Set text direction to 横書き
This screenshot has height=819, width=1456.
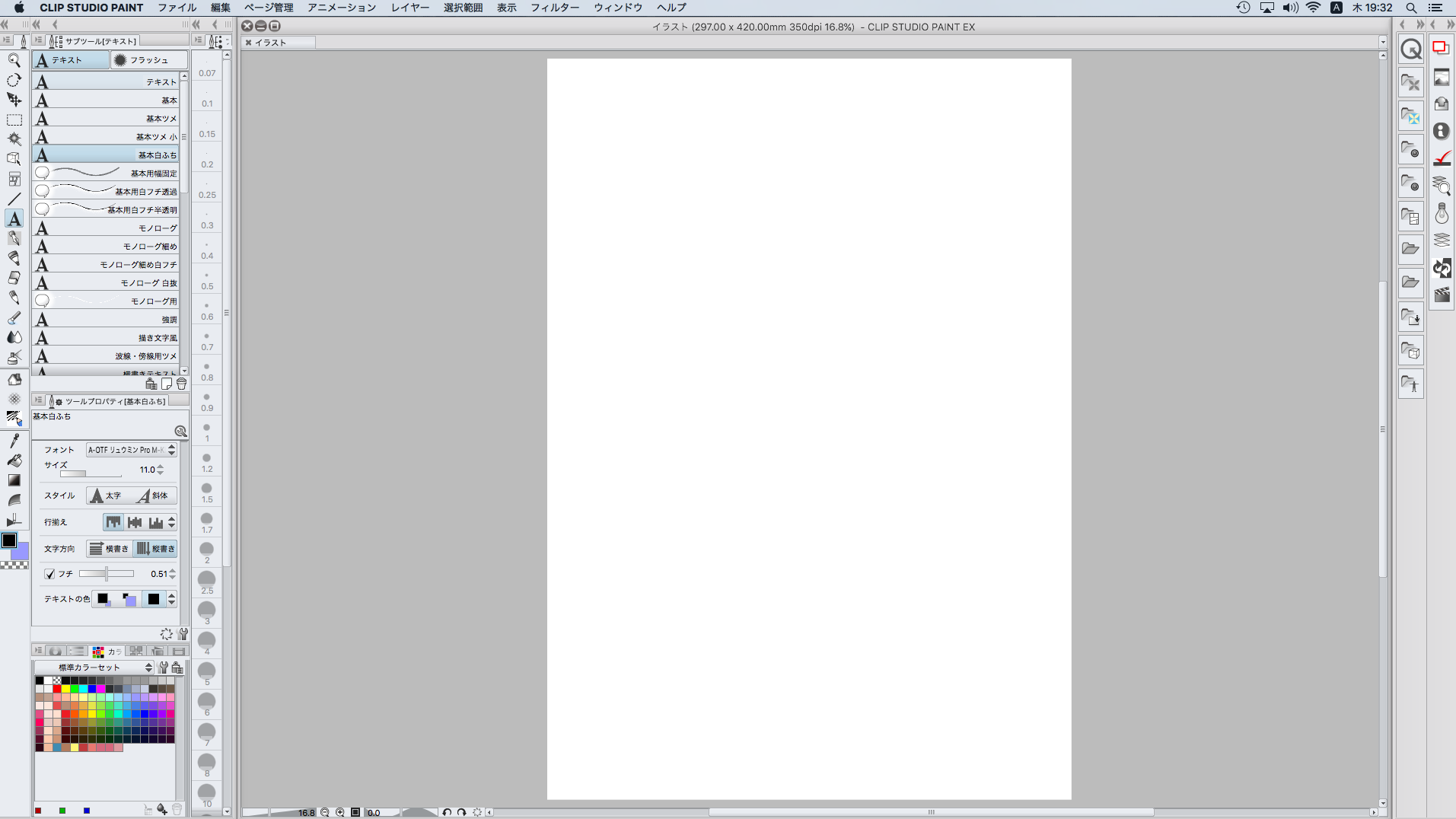[x=109, y=549]
